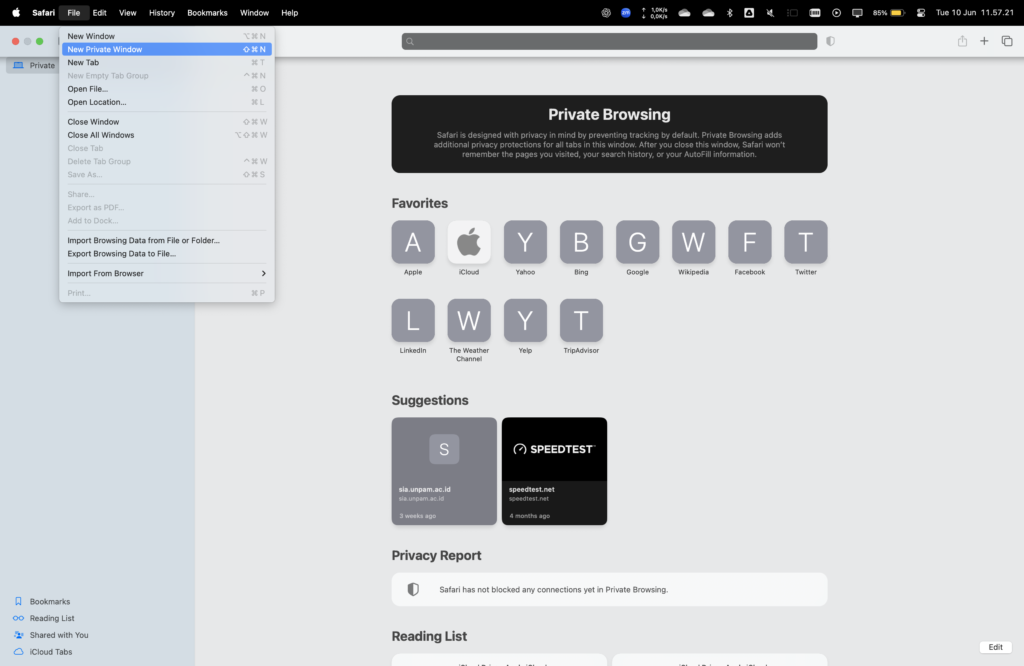
Task: Click the Privacy Report status row
Action: 609,590
